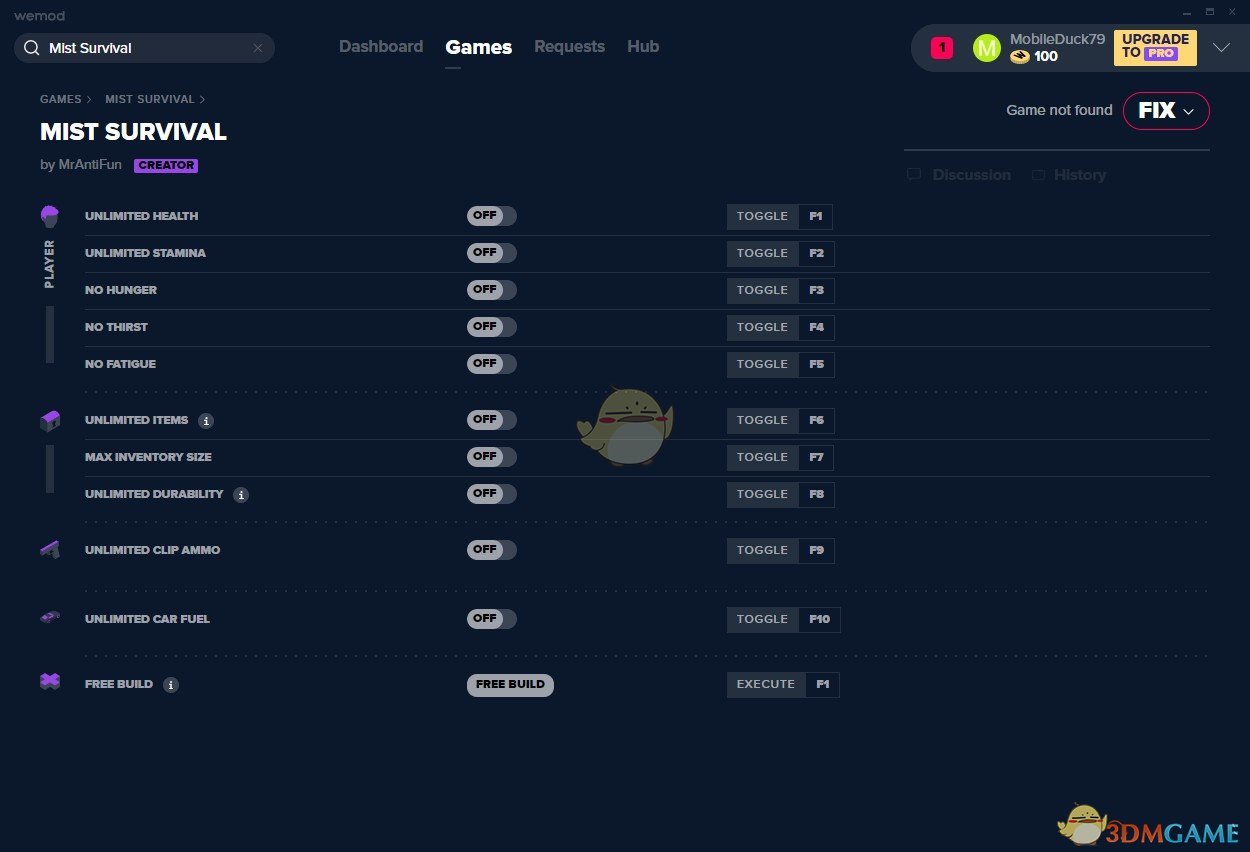This screenshot has width=1250, height=852.
Task: Click the UNLIMITED CAR FUEL label
Action: [x=147, y=619]
